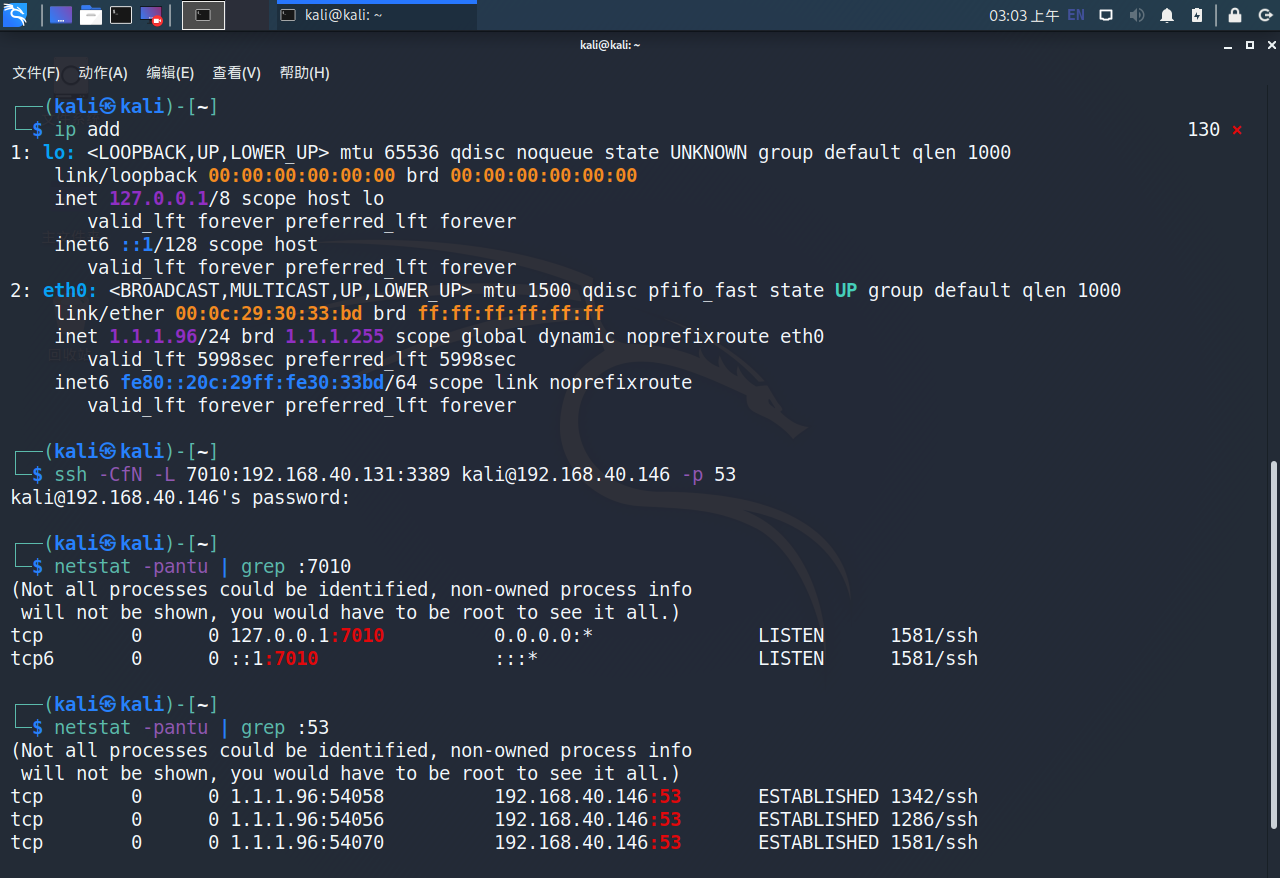Click the green UP state of eth0
Viewport: 1280px width, 878px height.
(x=846, y=290)
